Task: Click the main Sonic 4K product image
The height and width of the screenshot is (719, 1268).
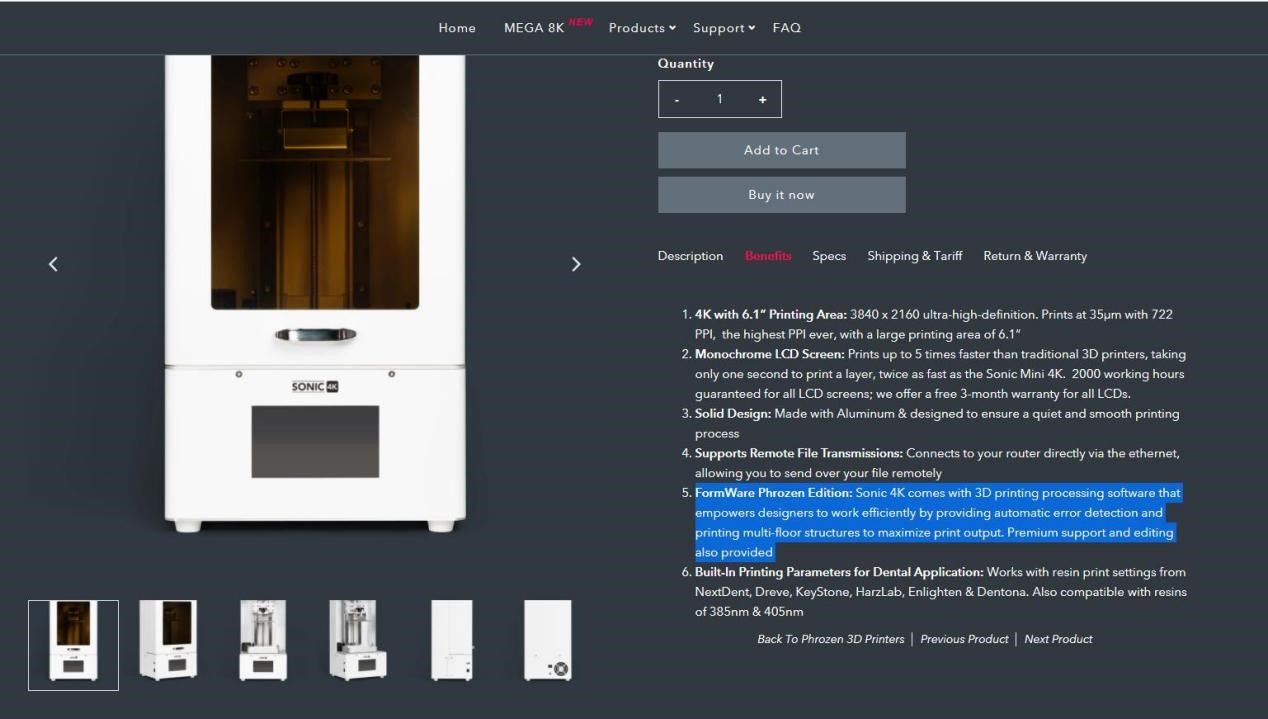Action: pyautogui.click(x=315, y=293)
